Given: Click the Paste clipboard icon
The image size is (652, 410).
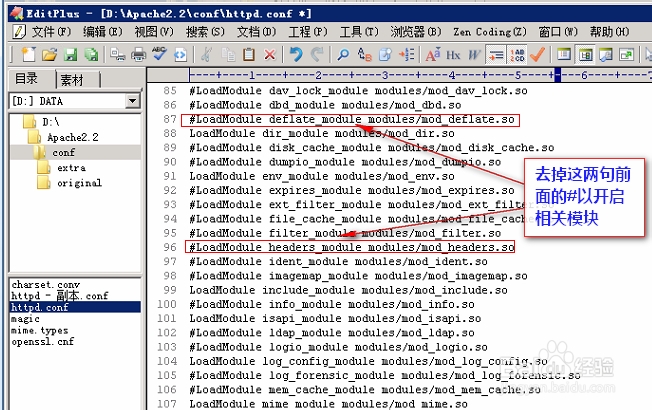Looking at the screenshot, I should click(249, 54).
